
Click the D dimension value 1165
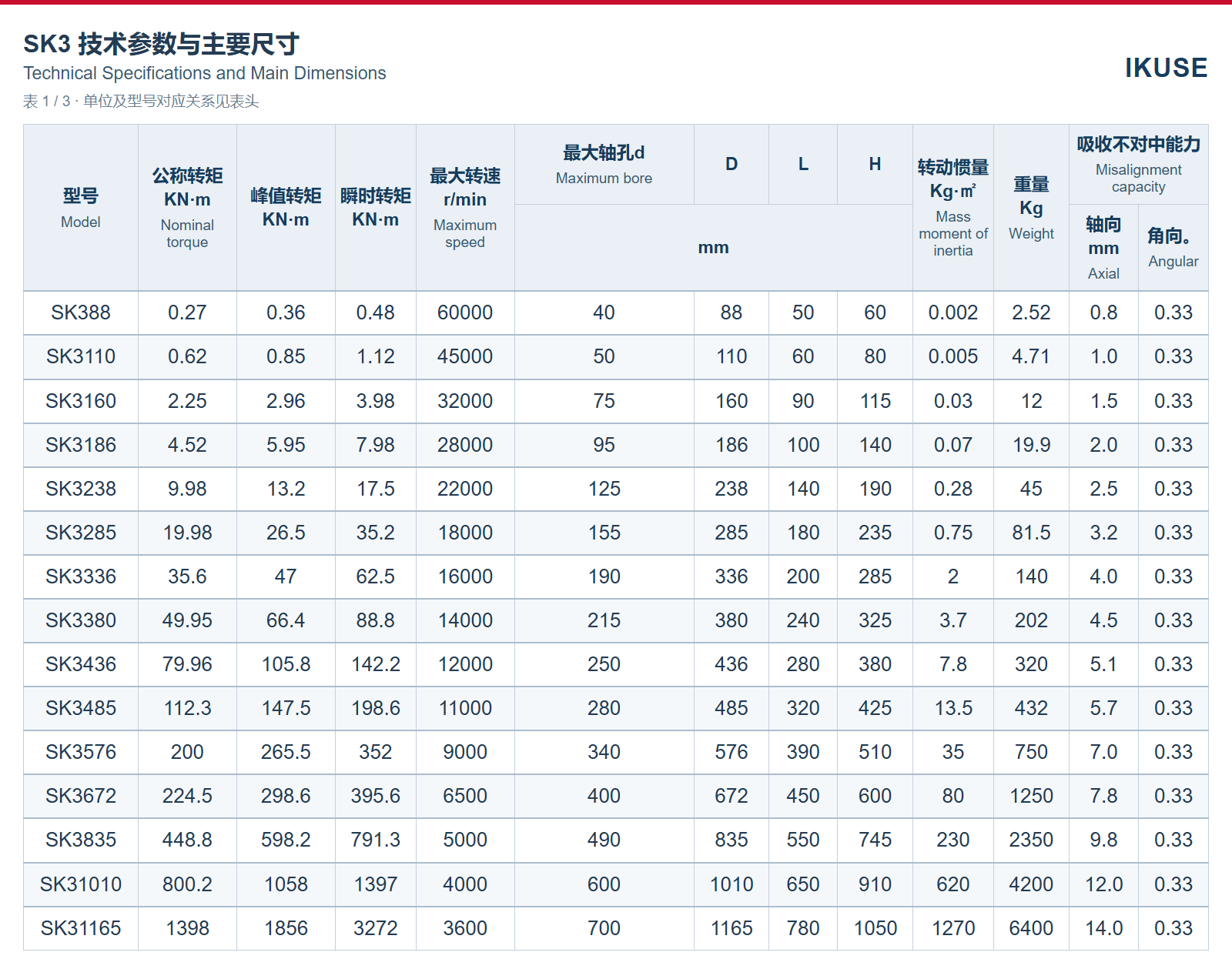click(x=731, y=928)
